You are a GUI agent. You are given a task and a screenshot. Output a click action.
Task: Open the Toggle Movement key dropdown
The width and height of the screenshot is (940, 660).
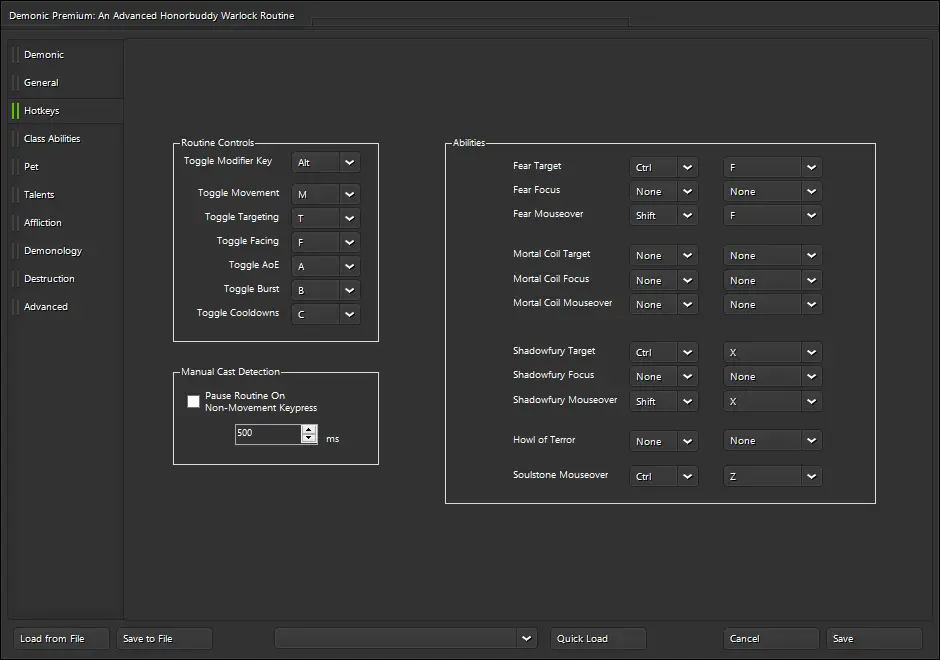(326, 194)
